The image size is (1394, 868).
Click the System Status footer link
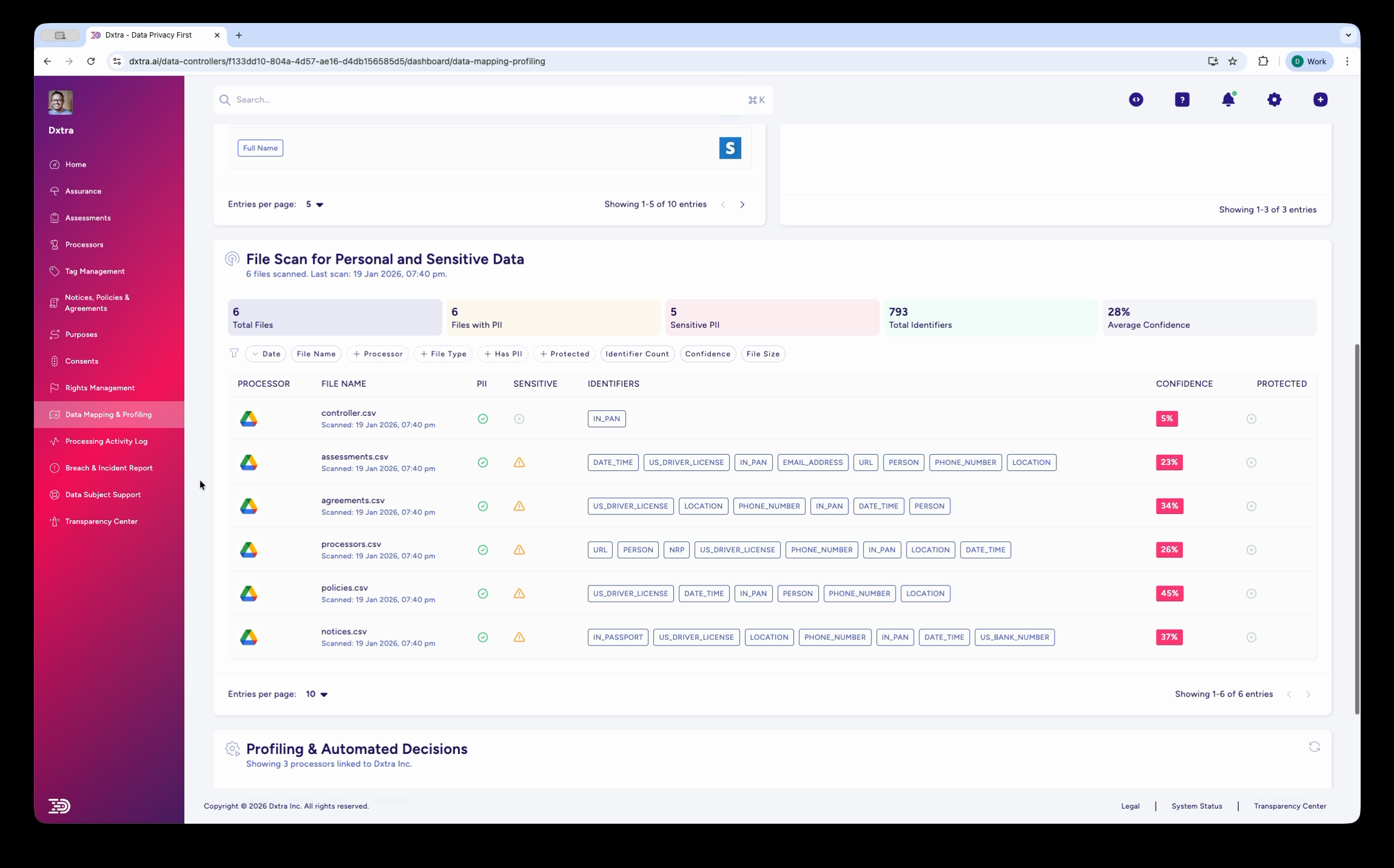[1196, 806]
